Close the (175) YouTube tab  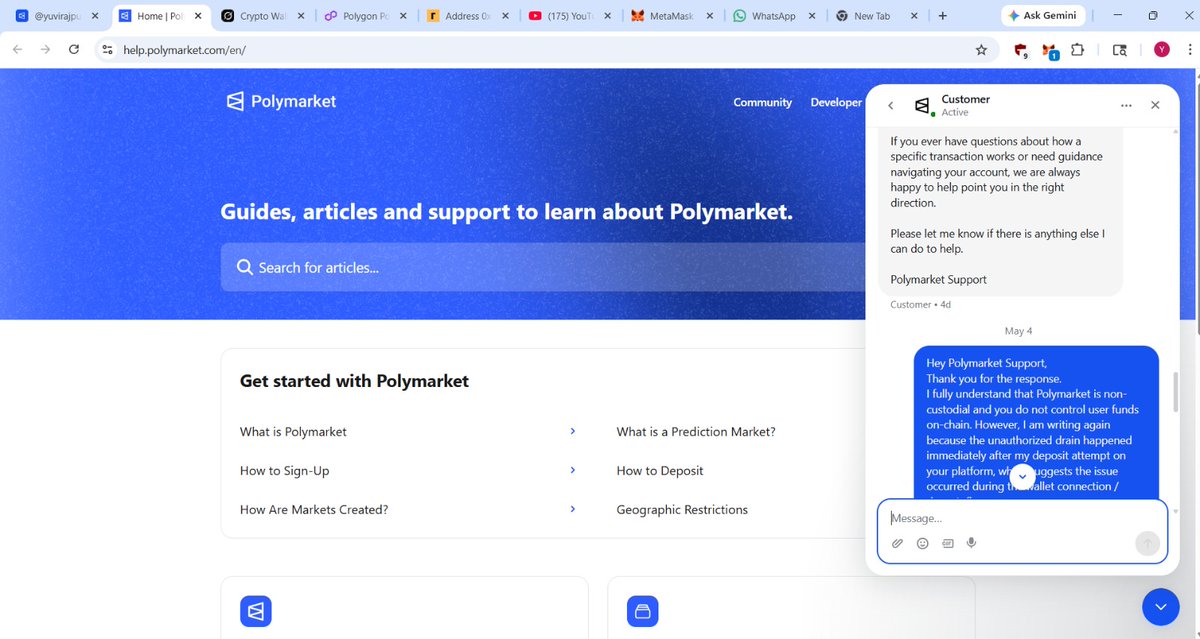pos(609,16)
